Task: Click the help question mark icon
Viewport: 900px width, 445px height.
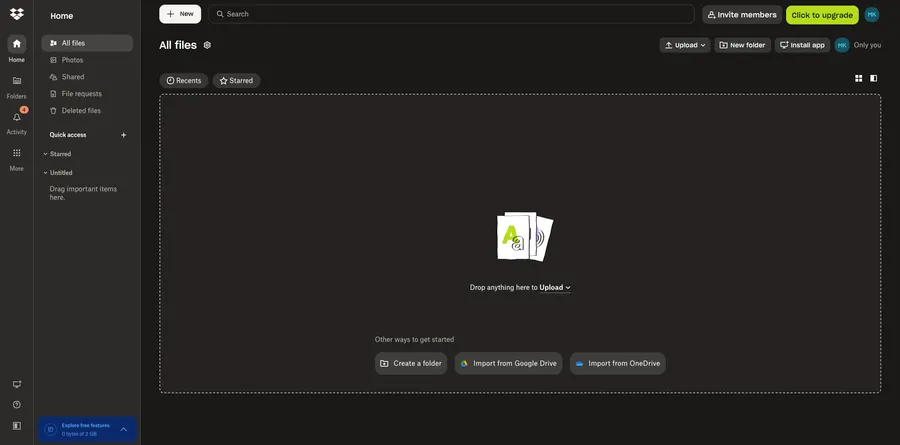Action: tap(16, 404)
